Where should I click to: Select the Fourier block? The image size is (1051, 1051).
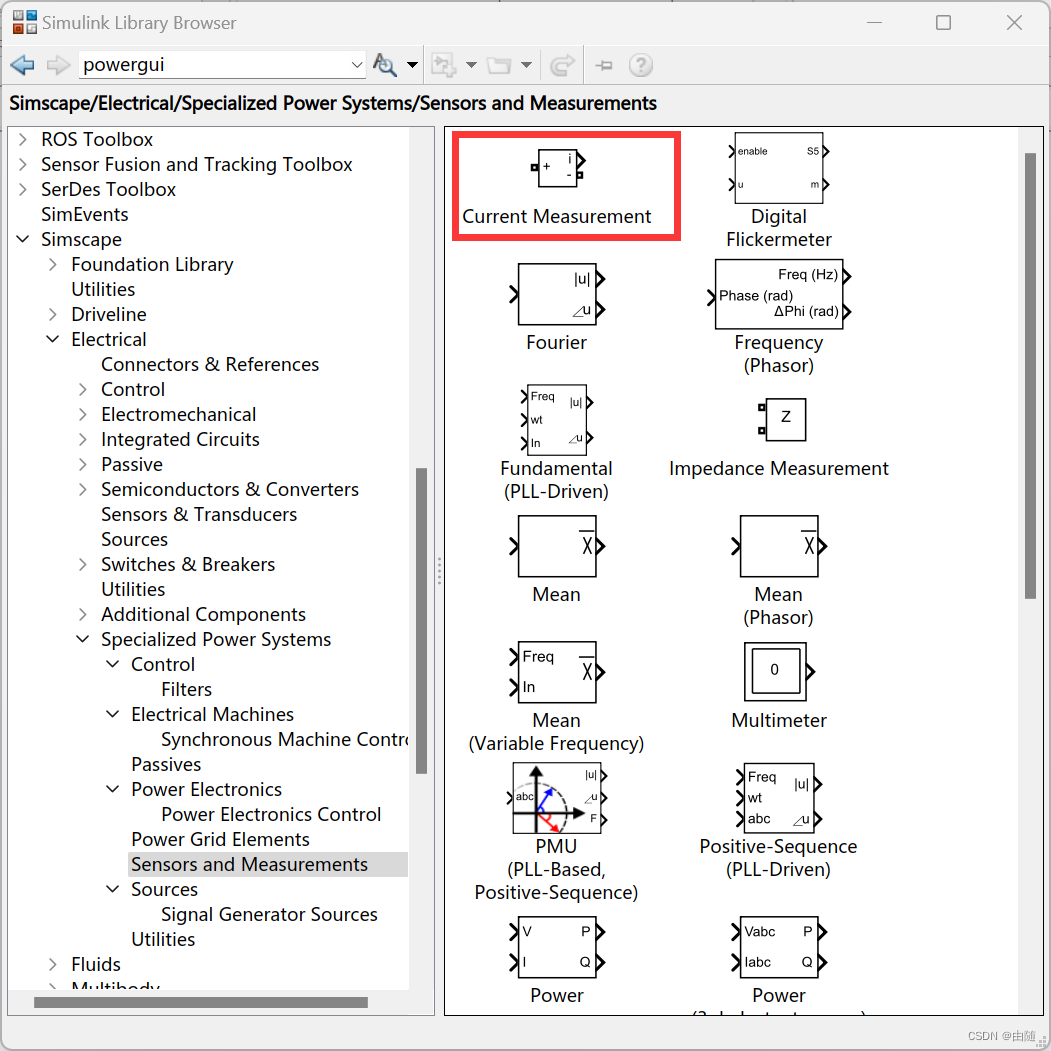556,294
